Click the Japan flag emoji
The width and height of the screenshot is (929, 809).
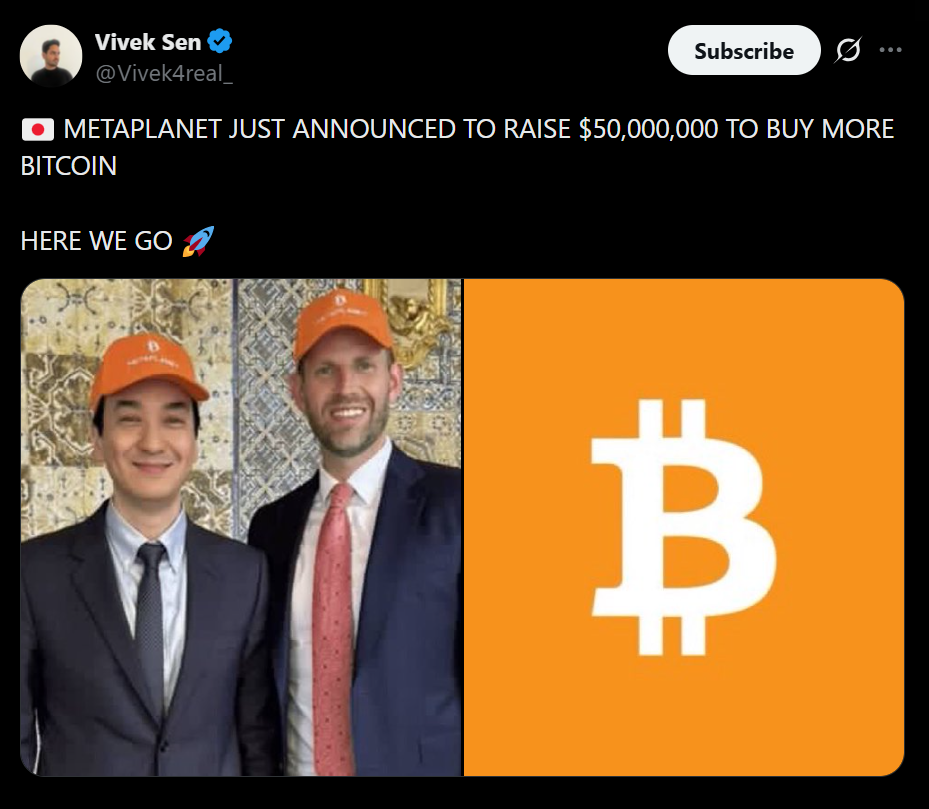click(x=38, y=129)
